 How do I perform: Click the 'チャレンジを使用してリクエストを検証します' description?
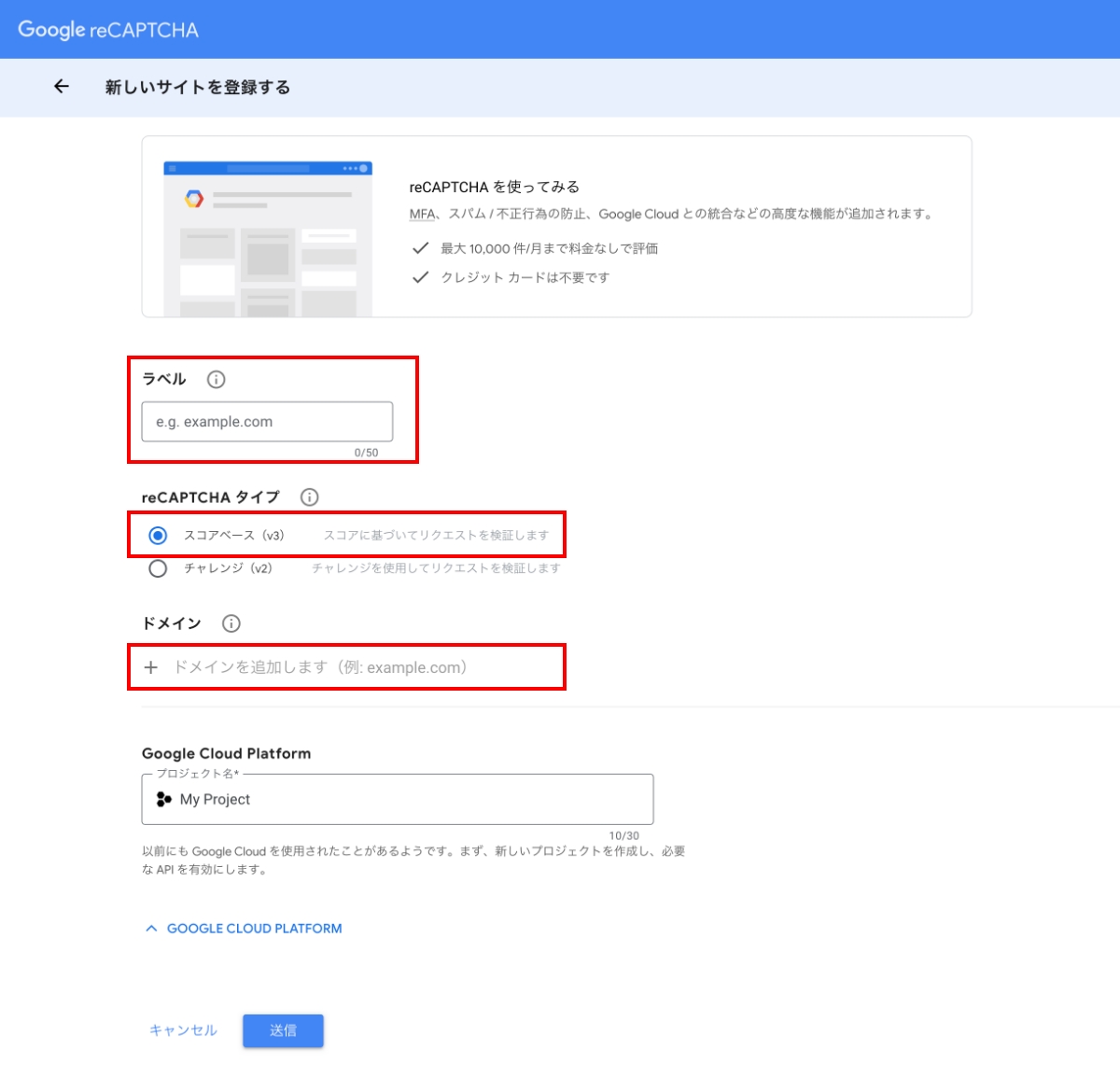pos(436,568)
